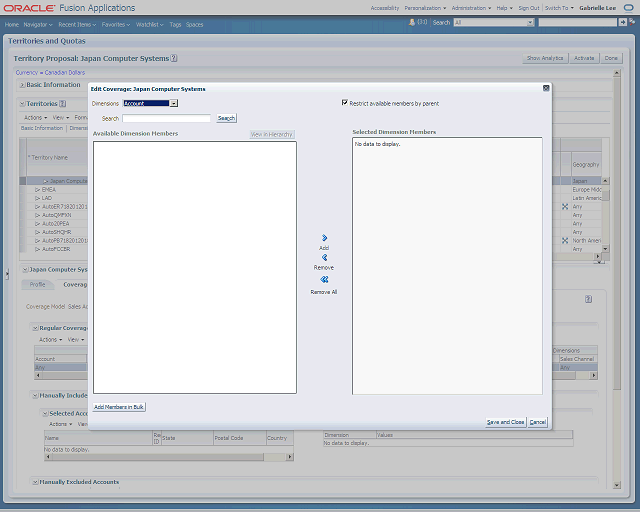Open the Watchlist menu

[x=149, y=24]
